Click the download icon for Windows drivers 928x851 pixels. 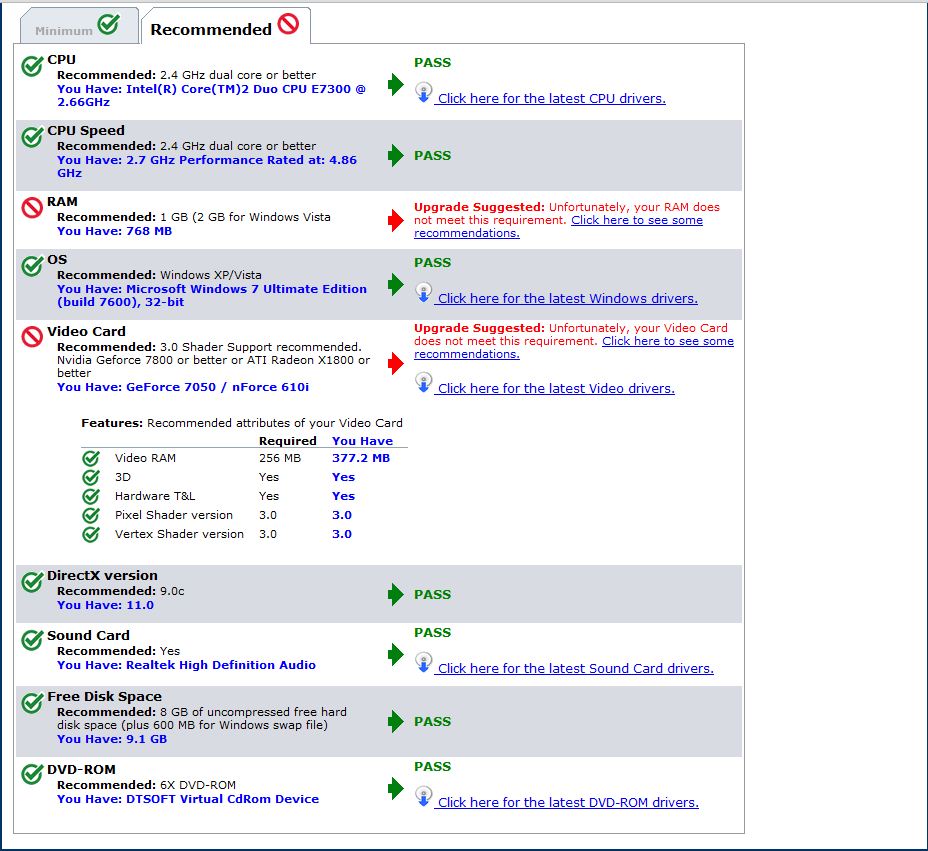(424, 293)
